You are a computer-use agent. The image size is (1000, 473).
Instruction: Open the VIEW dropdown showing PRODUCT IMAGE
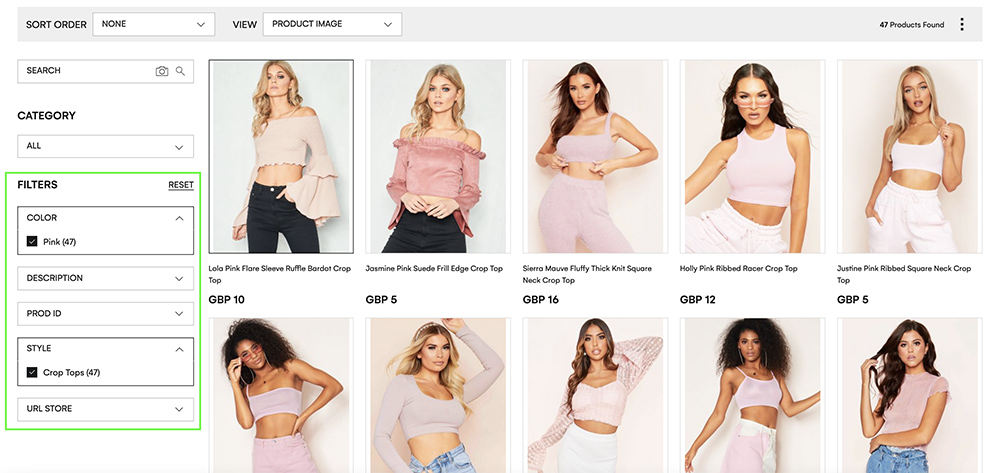tap(332, 24)
